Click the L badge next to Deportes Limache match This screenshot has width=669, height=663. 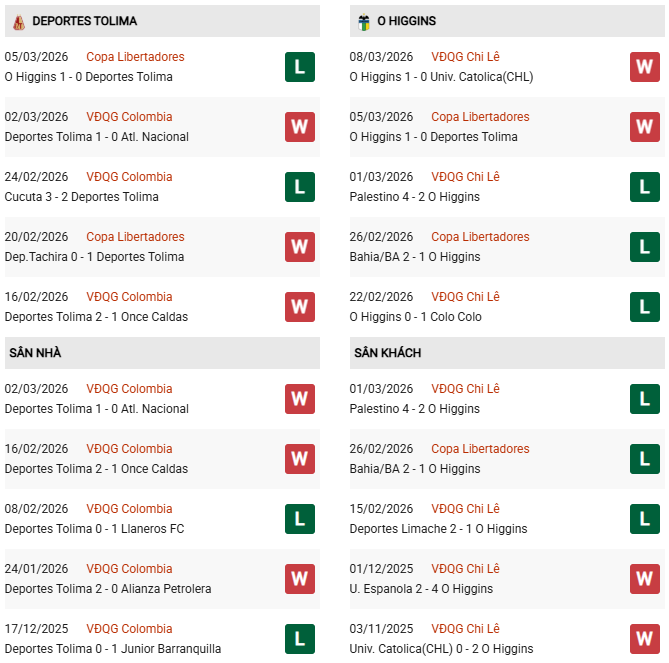pos(644,519)
